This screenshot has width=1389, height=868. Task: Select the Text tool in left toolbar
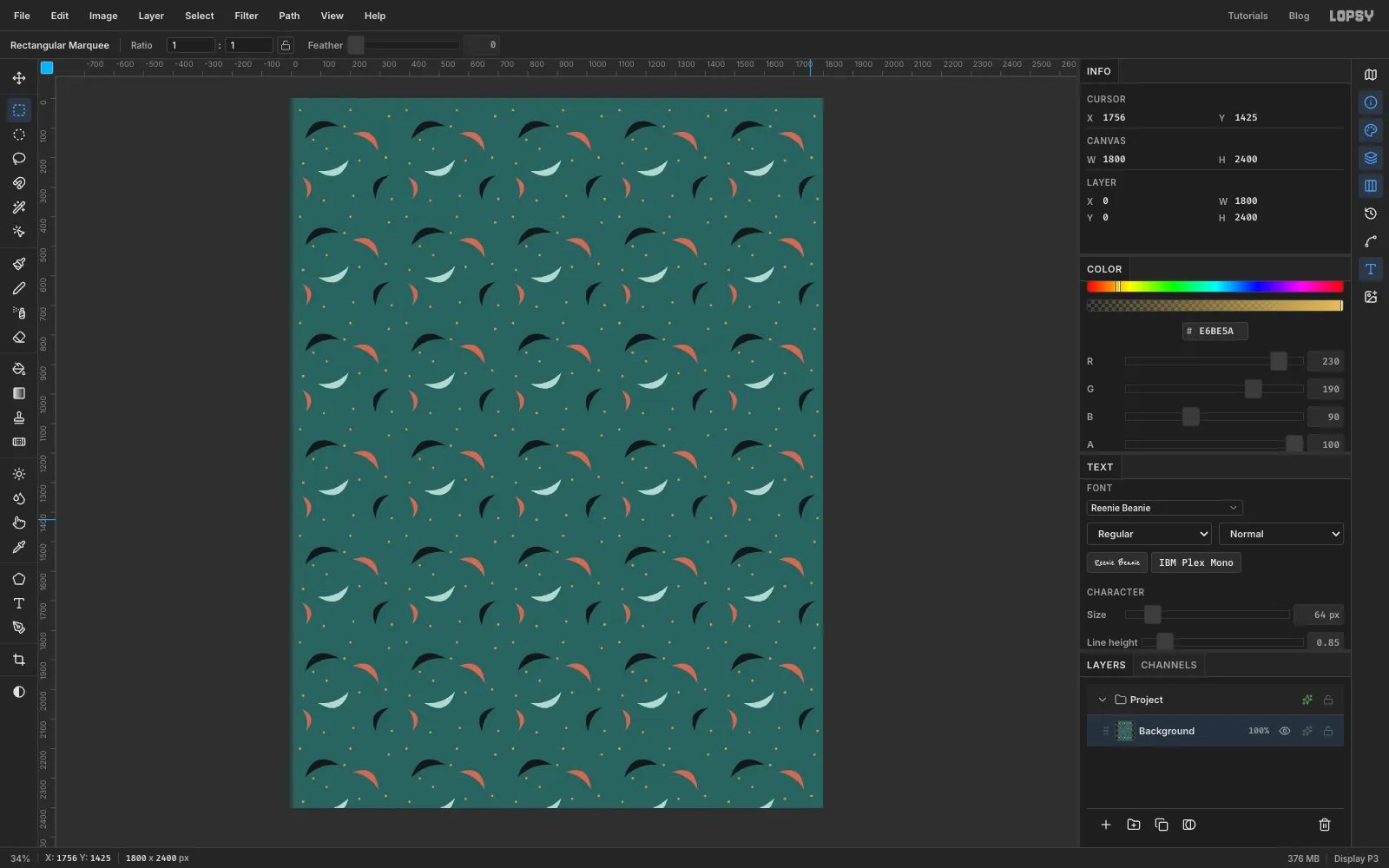click(x=19, y=603)
